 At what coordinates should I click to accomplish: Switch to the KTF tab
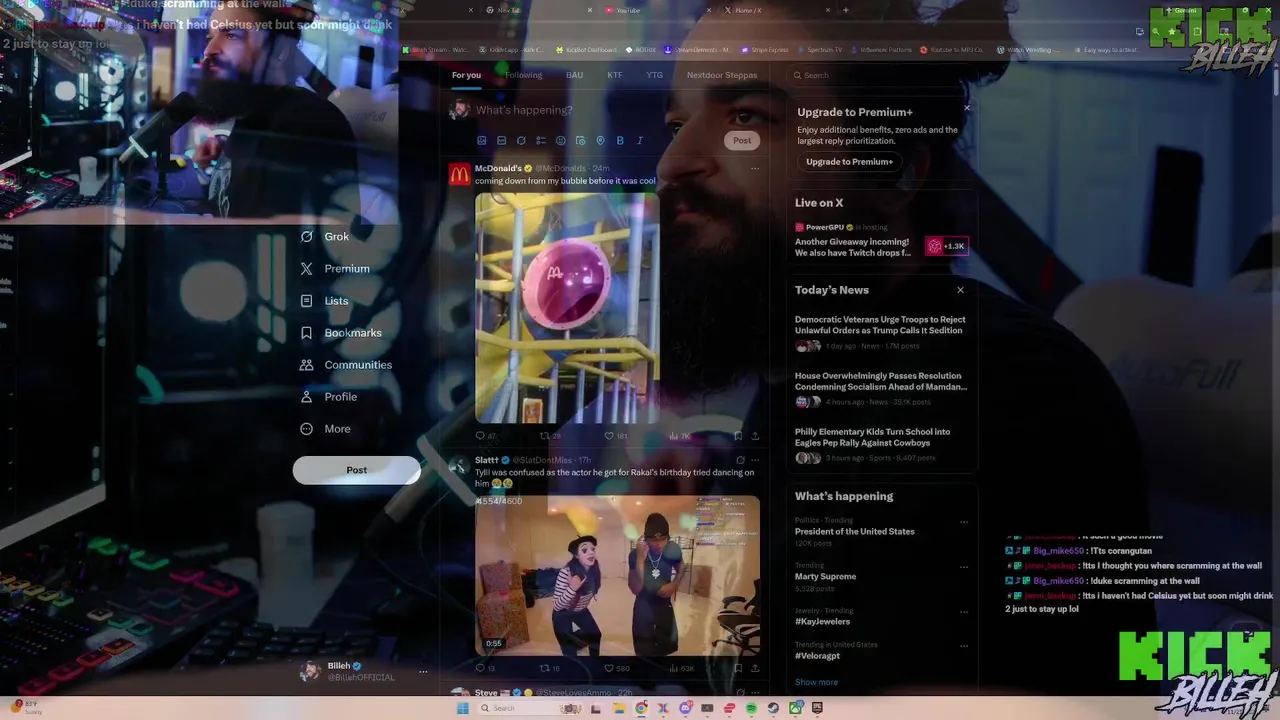click(x=614, y=75)
